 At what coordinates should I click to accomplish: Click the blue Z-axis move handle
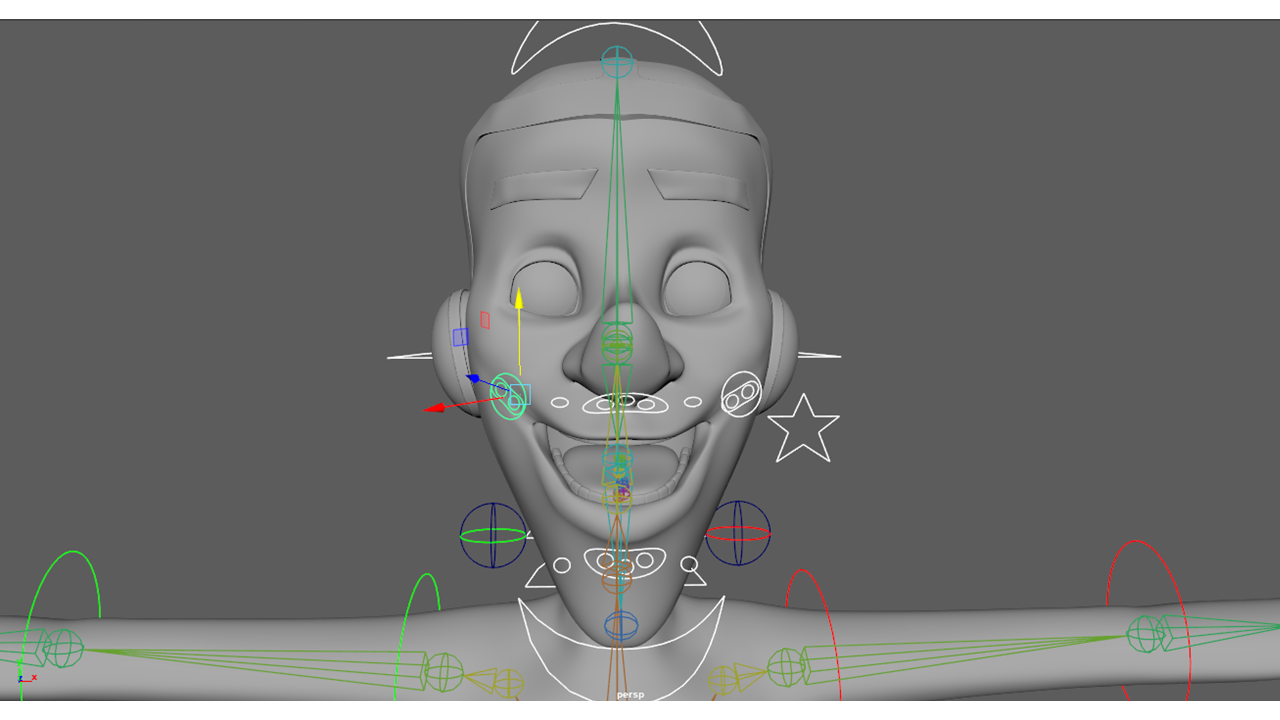(474, 379)
